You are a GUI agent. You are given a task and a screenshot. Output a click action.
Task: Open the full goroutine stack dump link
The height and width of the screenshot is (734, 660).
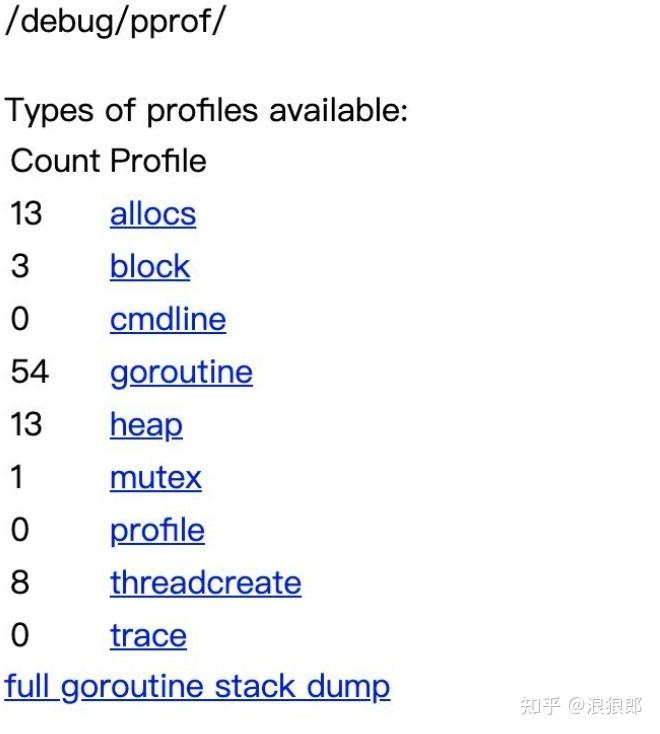pyautogui.click(x=197, y=687)
